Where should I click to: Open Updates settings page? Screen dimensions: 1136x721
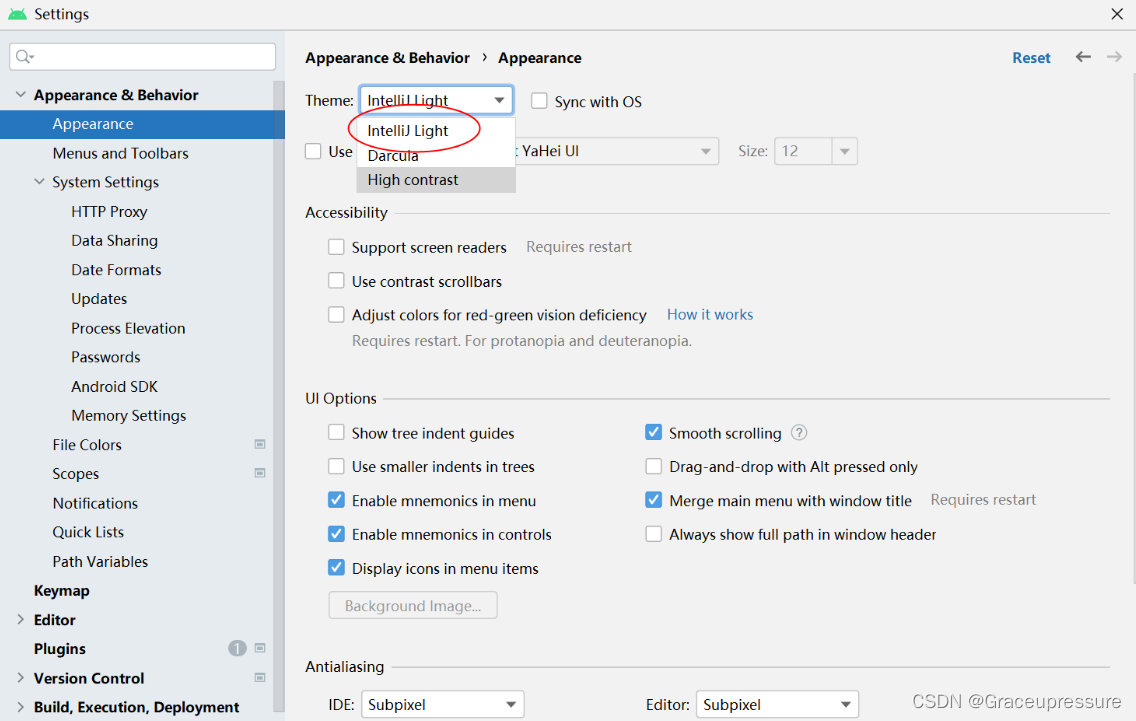point(99,299)
